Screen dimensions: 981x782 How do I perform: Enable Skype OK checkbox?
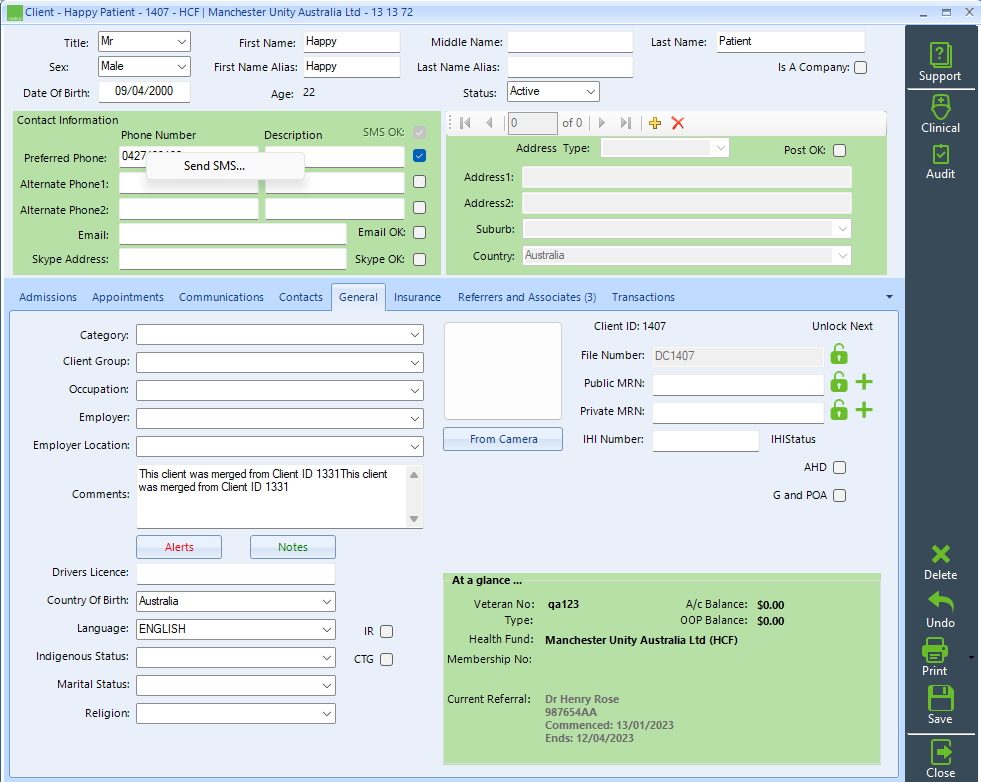[x=420, y=259]
